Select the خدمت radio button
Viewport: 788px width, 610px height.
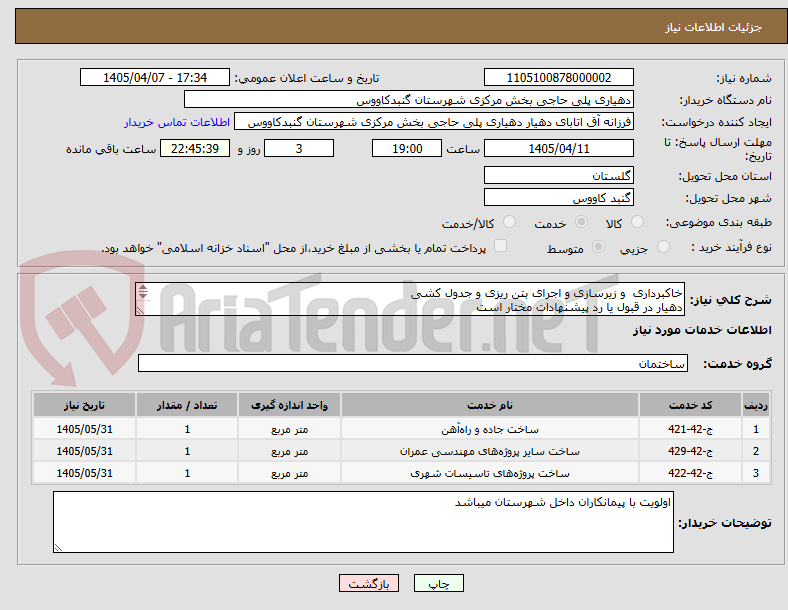581,222
